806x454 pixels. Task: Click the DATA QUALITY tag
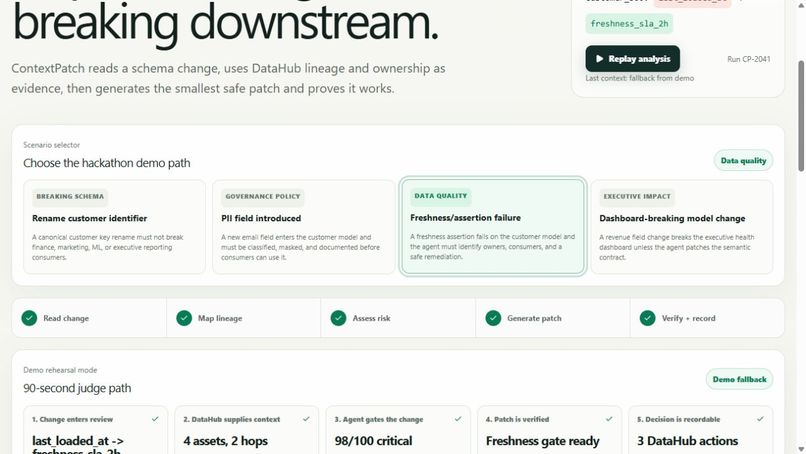tap(441, 196)
